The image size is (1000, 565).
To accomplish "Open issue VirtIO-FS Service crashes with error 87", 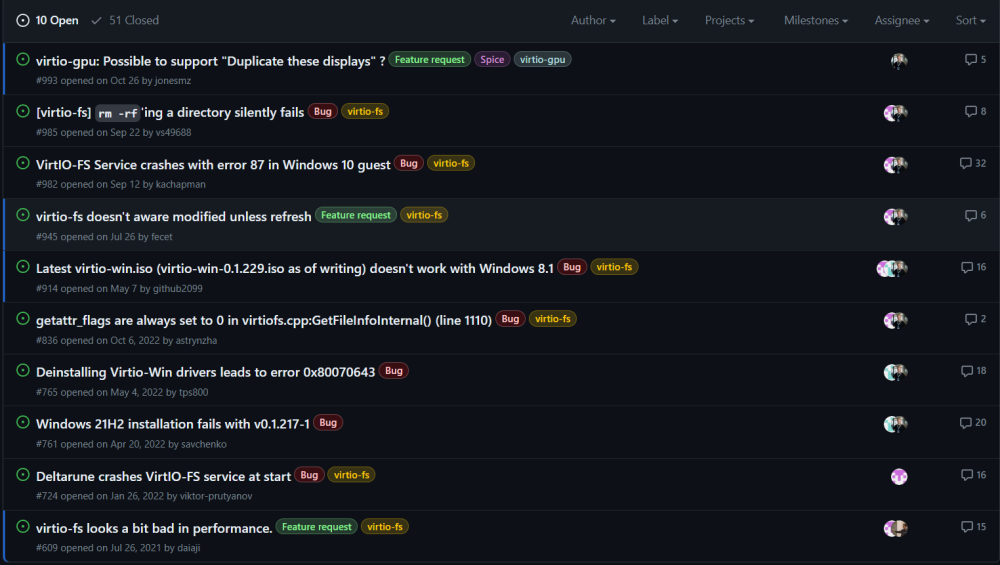I will (213, 165).
